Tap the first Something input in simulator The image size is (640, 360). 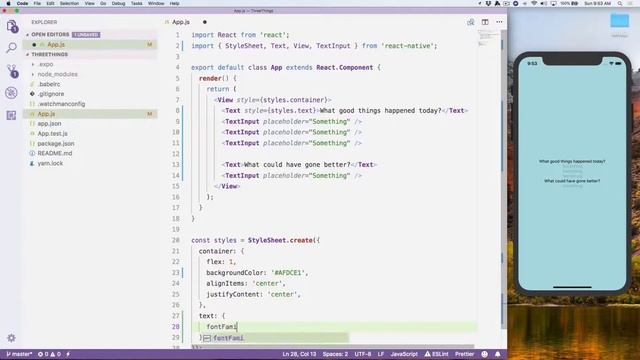pyautogui.click(x=572, y=167)
